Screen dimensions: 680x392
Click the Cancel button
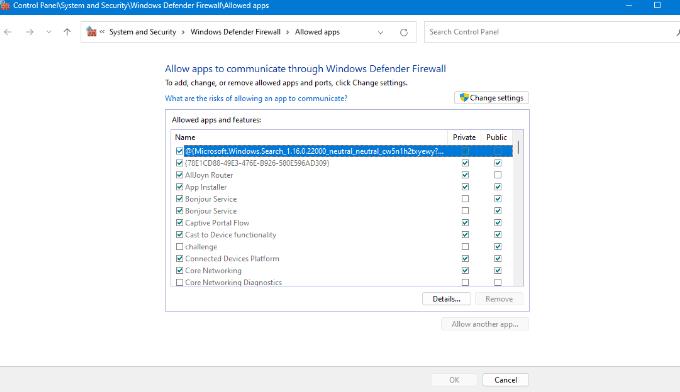[x=505, y=380]
